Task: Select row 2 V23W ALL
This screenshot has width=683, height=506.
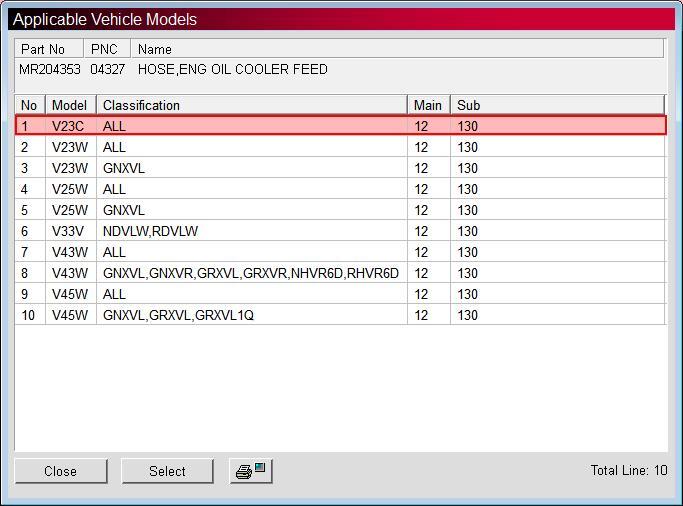Action: (x=341, y=147)
